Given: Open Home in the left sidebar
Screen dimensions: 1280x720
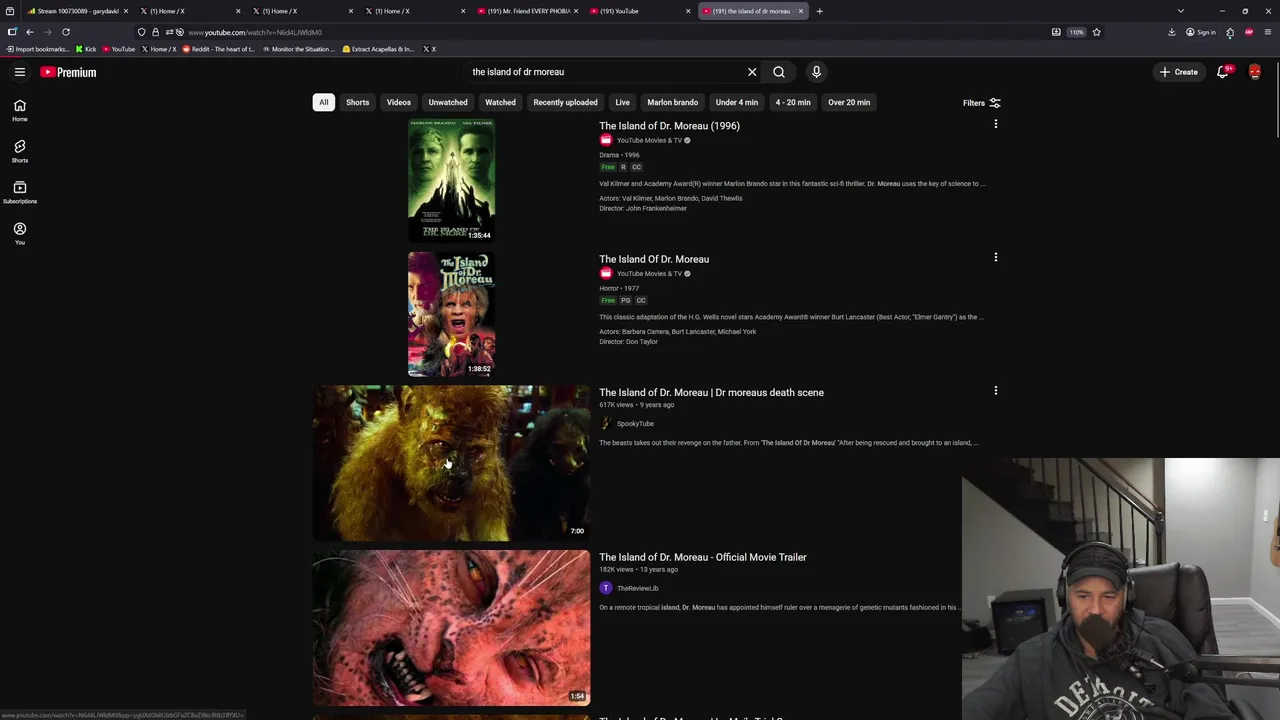Looking at the screenshot, I should [x=19, y=110].
